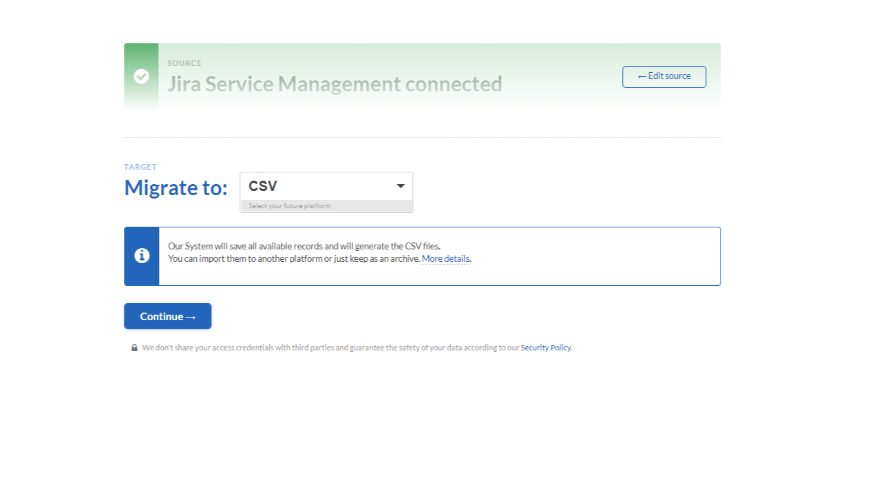Viewport: 870px width, 494px height.
Task: Click the green checkmark source connected icon
Action: click(x=141, y=76)
